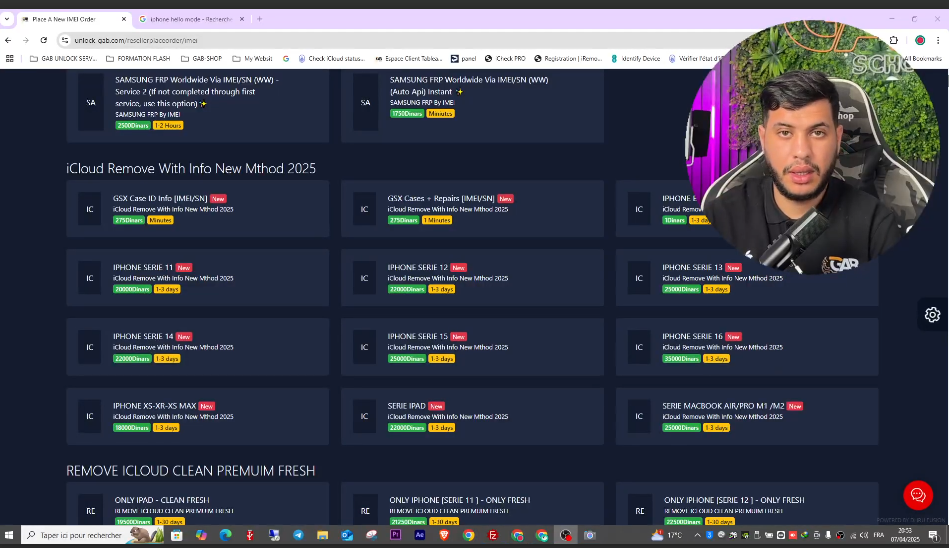Screen dimensions: 949x548
Task: Choose ONLY IPAD - CLEAN FRESH service
Action: (x=198, y=504)
